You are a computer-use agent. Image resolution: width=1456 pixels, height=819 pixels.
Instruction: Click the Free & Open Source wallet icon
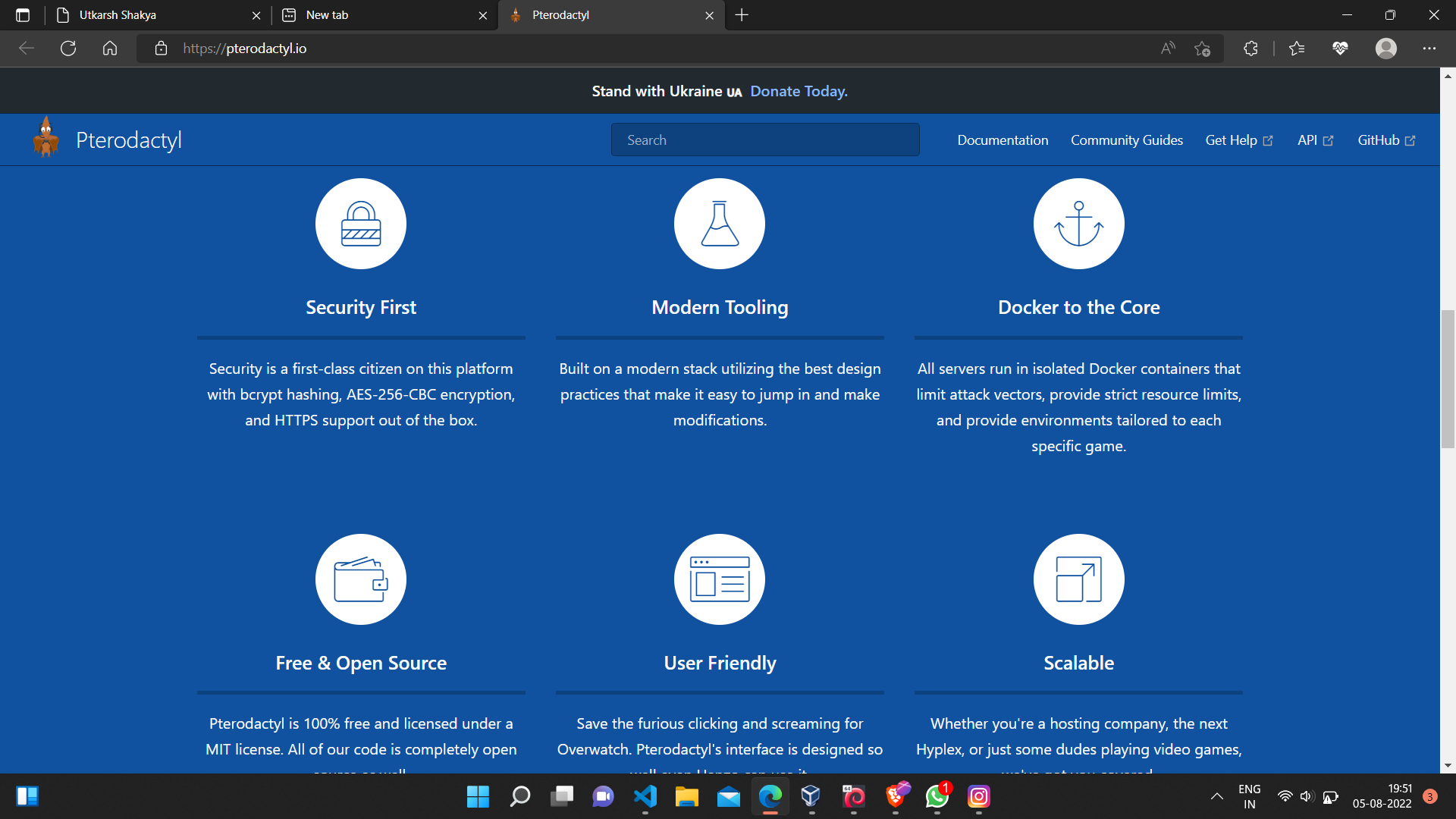coord(361,579)
